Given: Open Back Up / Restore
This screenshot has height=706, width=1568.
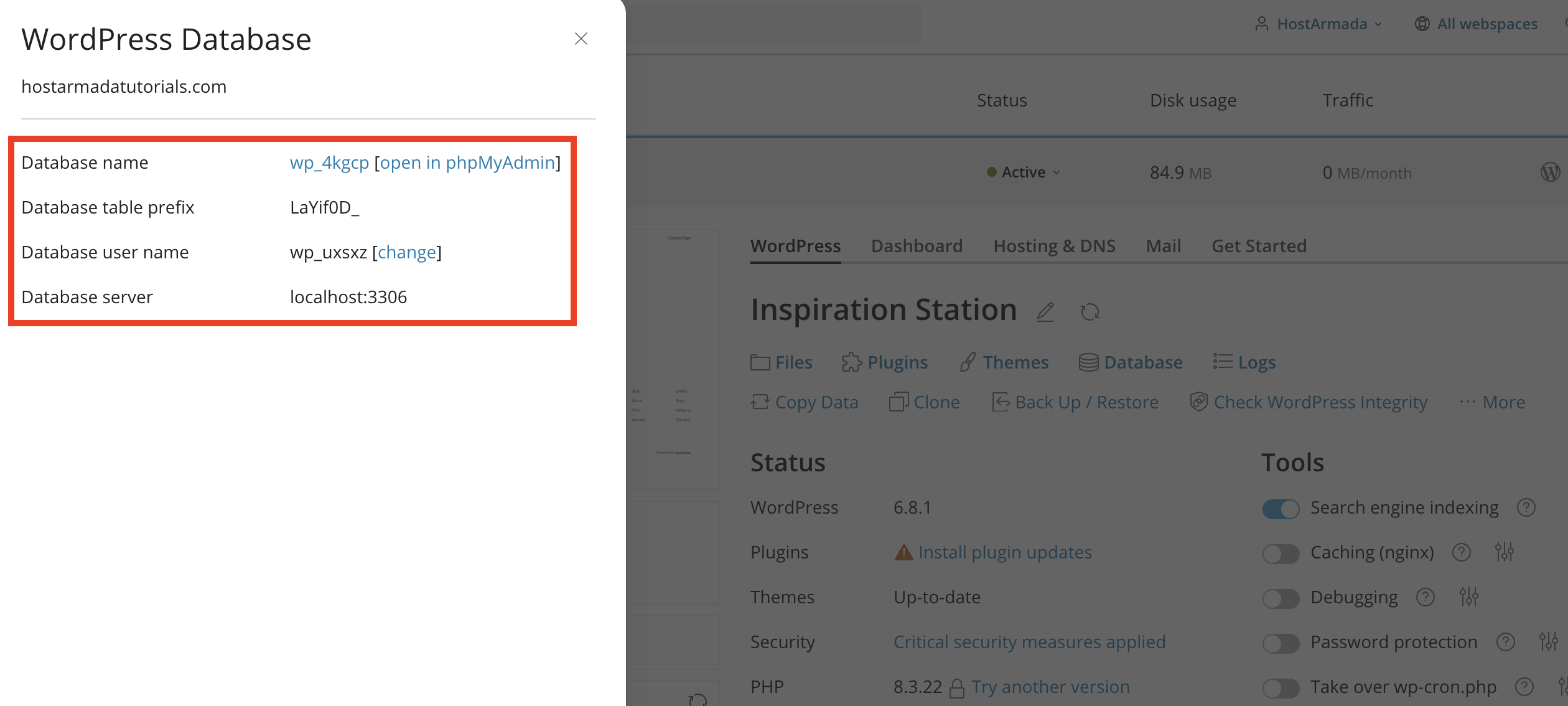Looking at the screenshot, I should (1086, 402).
